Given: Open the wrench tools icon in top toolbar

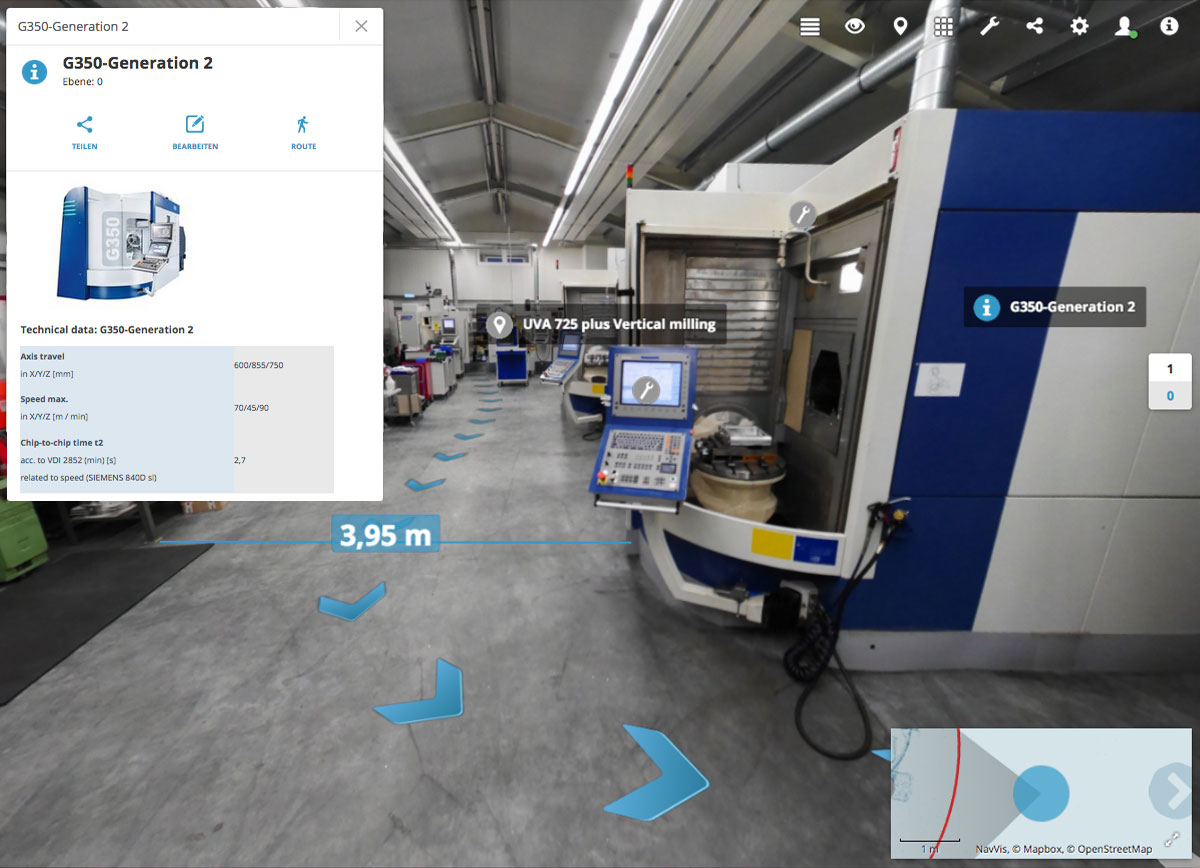Looking at the screenshot, I should pos(989,27).
